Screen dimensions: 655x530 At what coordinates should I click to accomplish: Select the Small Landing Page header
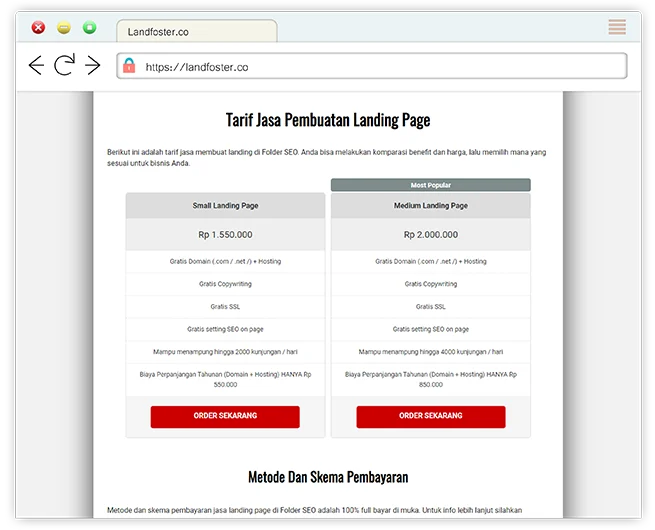(x=225, y=206)
